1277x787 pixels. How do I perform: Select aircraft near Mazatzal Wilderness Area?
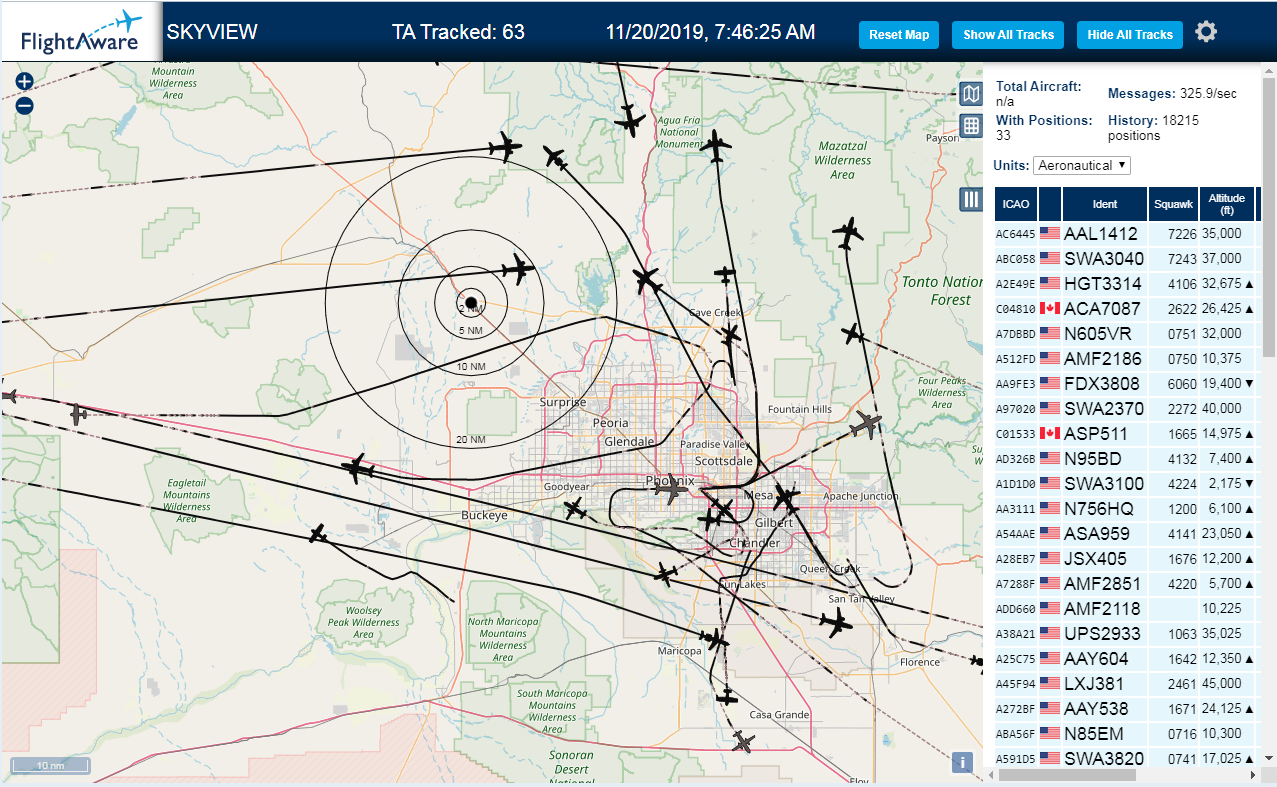pyautogui.click(x=848, y=233)
